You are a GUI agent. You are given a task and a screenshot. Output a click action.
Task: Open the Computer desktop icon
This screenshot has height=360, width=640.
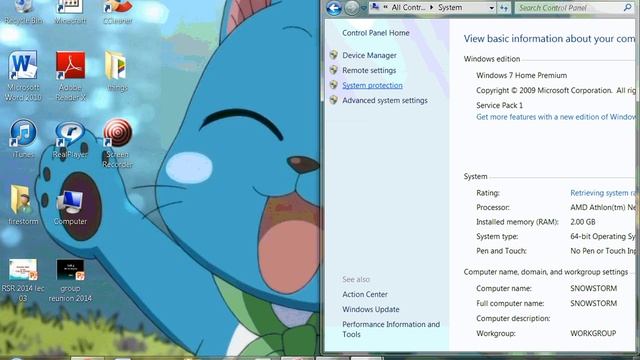tap(70, 207)
